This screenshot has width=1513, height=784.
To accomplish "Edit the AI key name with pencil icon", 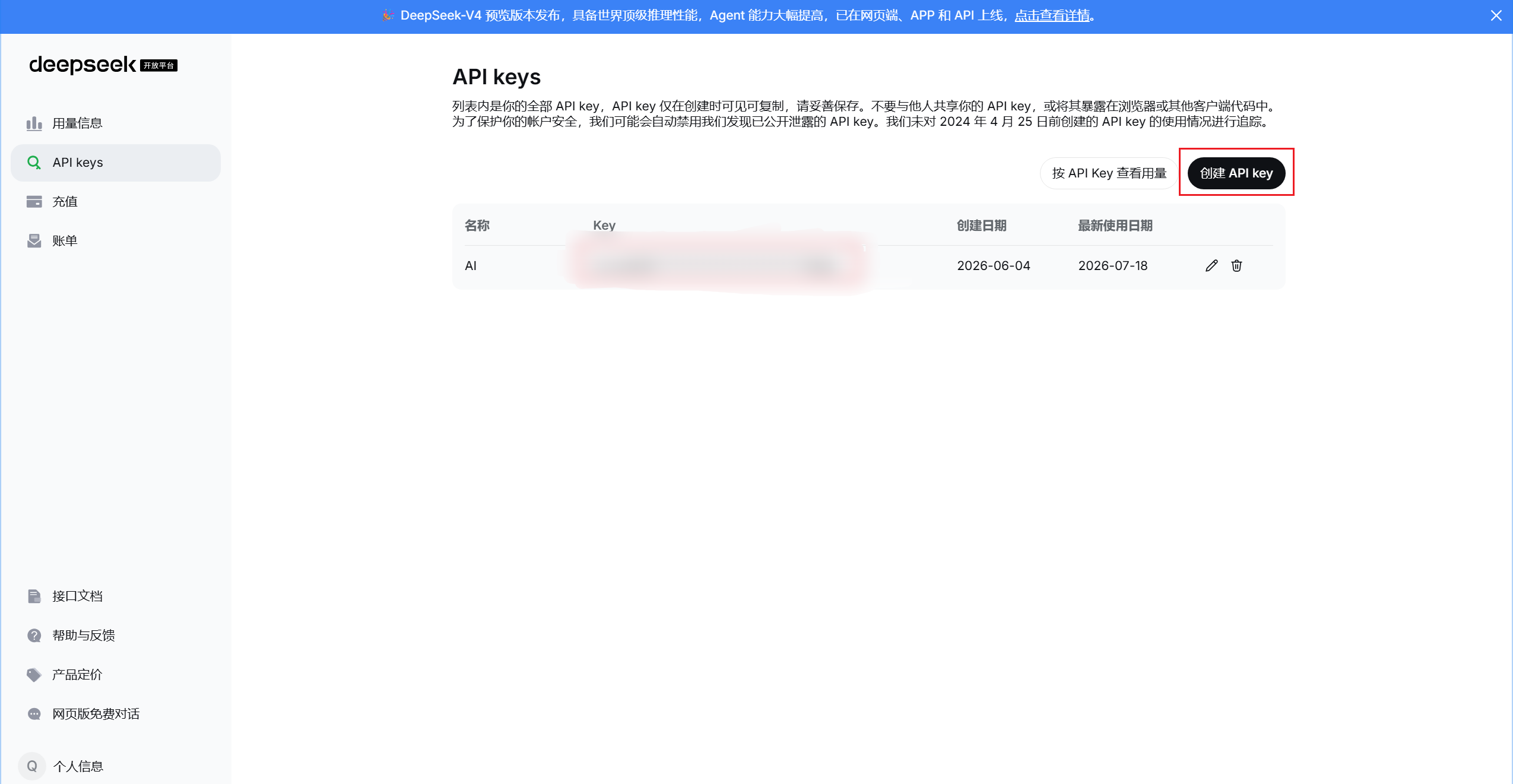I will pyautogui.click(x=1211, y=266).
